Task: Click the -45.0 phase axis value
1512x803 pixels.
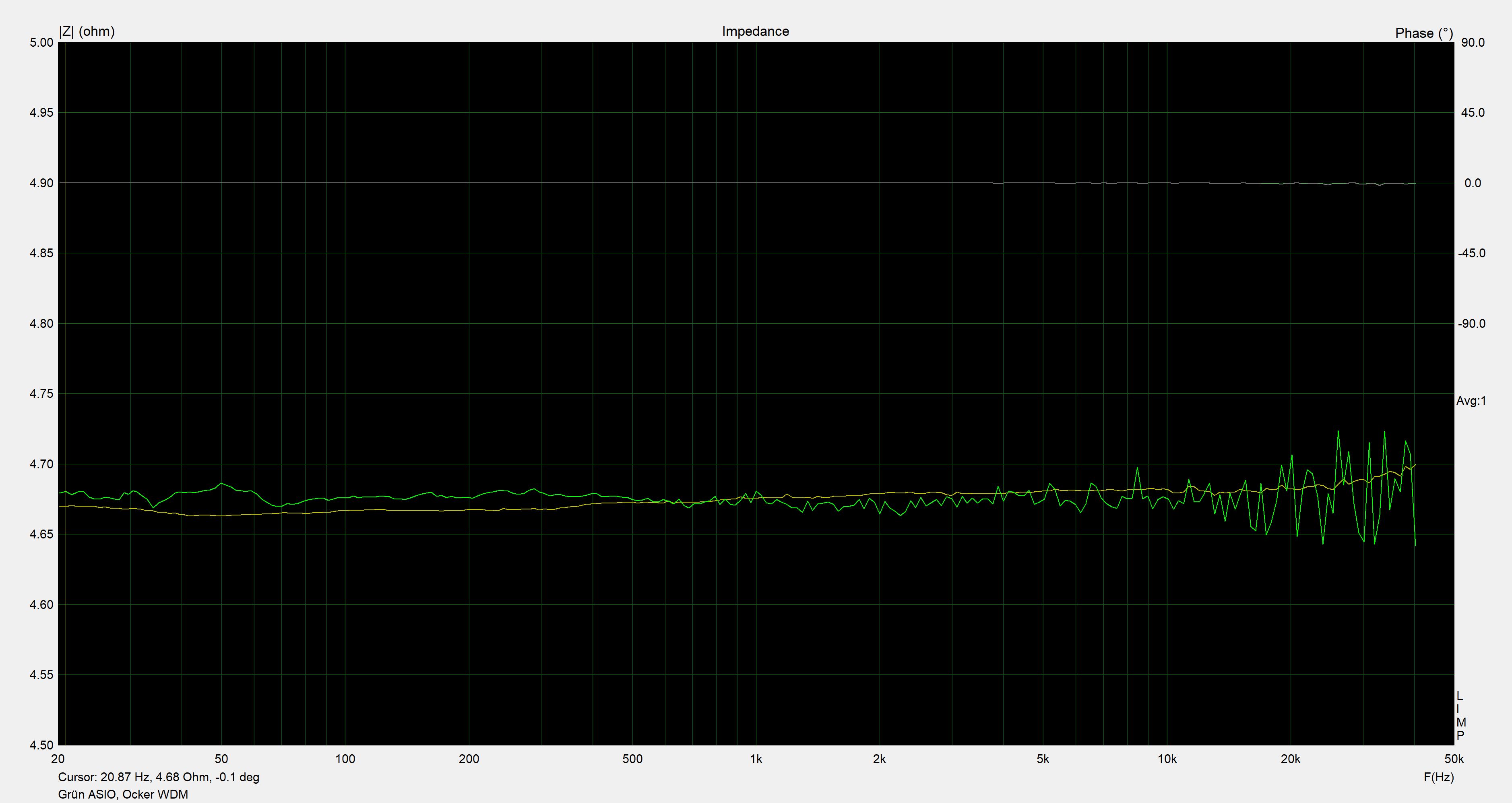Action: 1471,254
